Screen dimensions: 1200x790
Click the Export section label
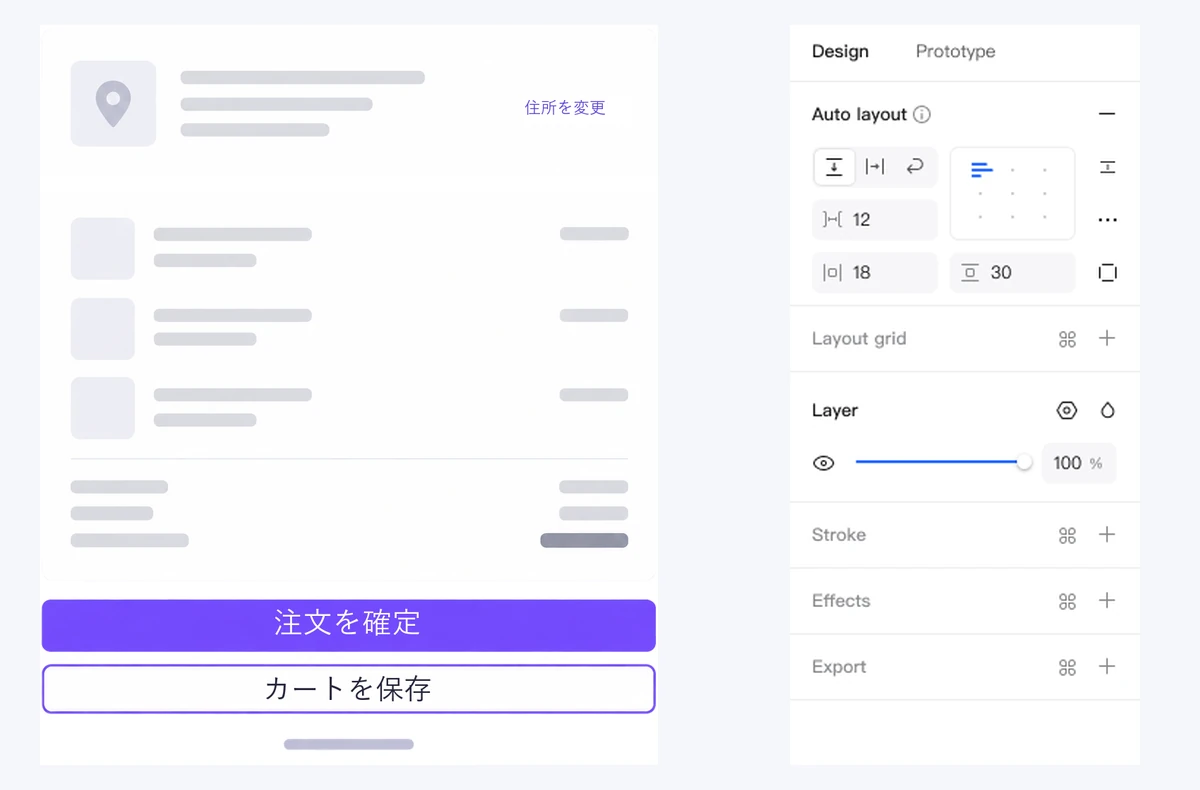point(839,666)
